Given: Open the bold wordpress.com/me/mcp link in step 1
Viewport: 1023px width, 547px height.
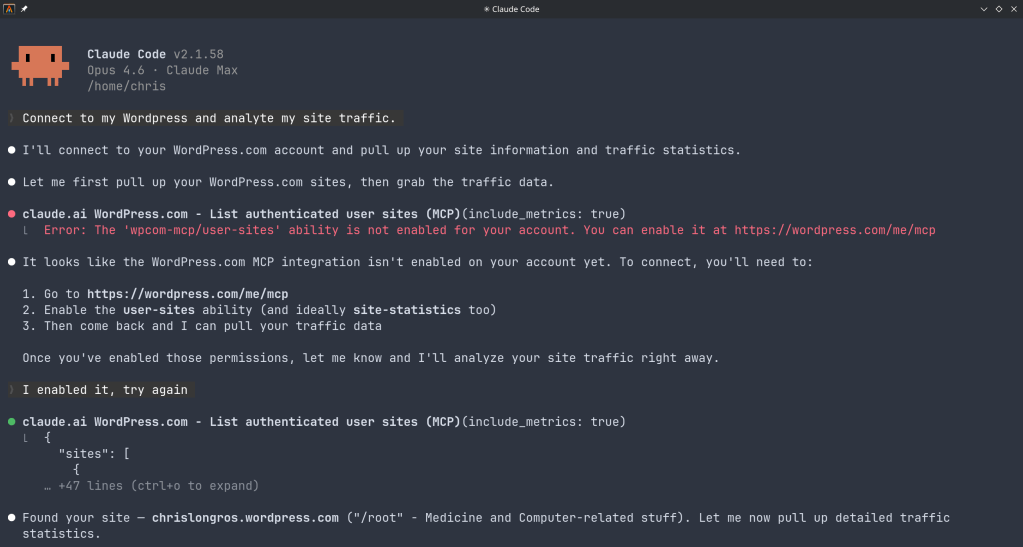Looking at the screenshot, I should 187,294.
